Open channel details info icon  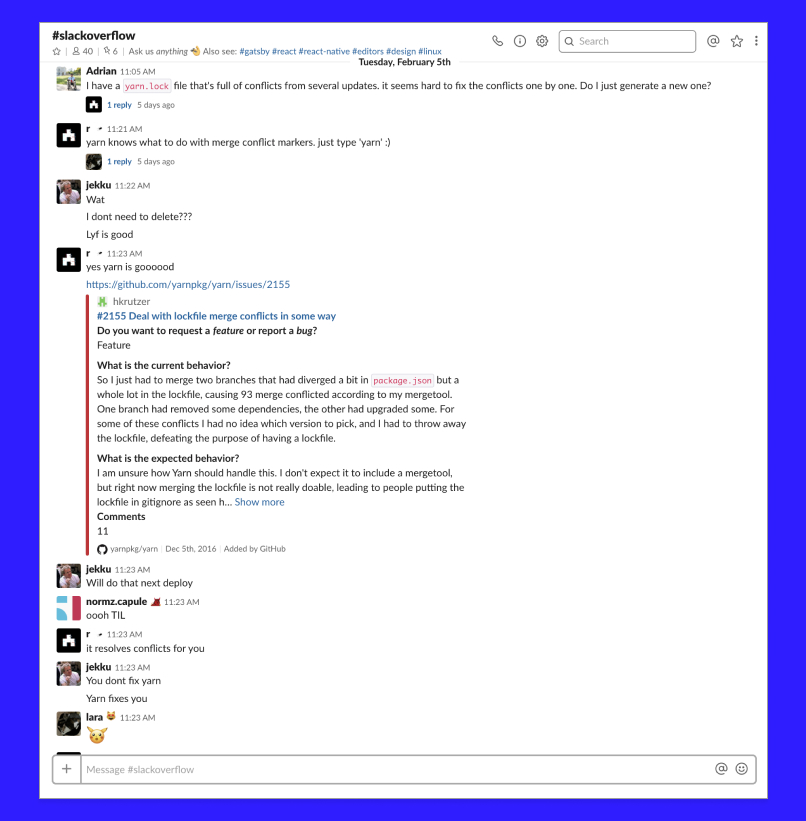point(520,41)
